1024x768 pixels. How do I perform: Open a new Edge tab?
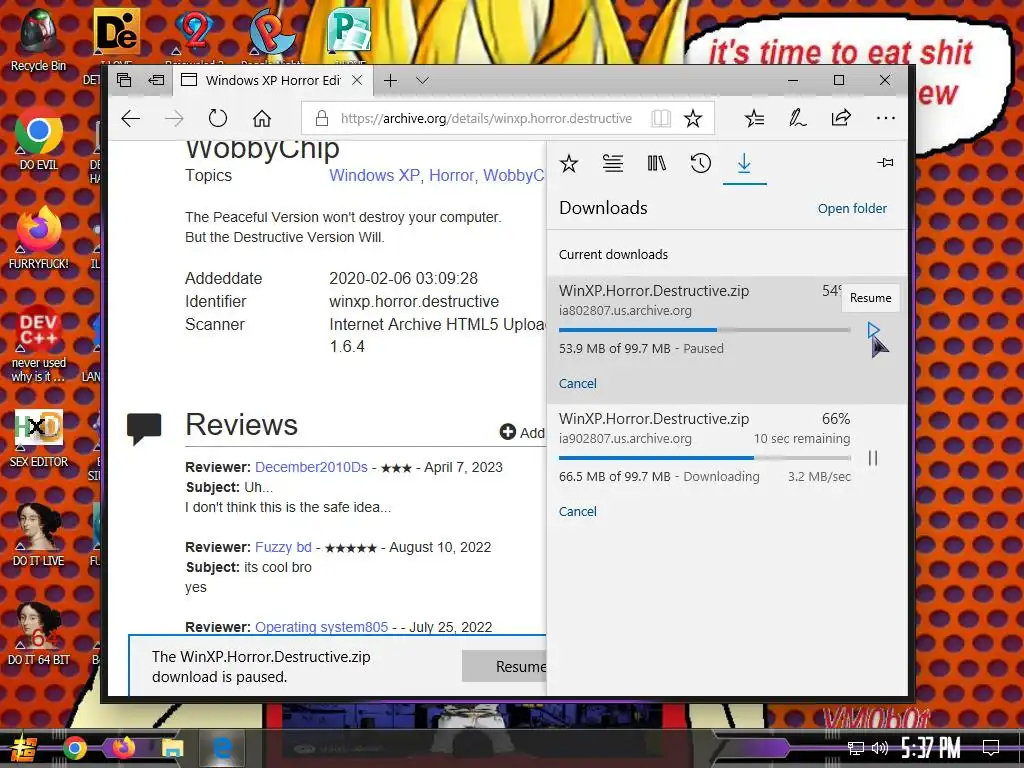[391, 80]
